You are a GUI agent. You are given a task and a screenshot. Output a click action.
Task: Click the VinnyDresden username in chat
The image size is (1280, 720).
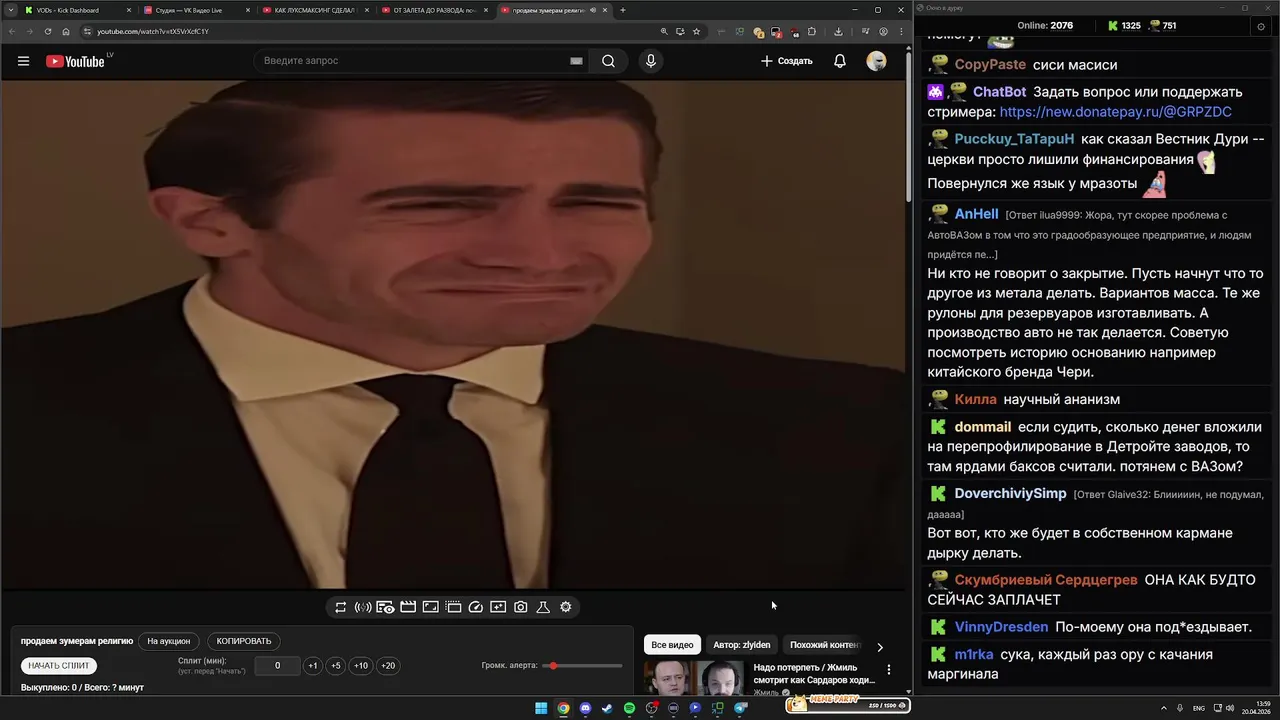click(x=1001, y=627)
